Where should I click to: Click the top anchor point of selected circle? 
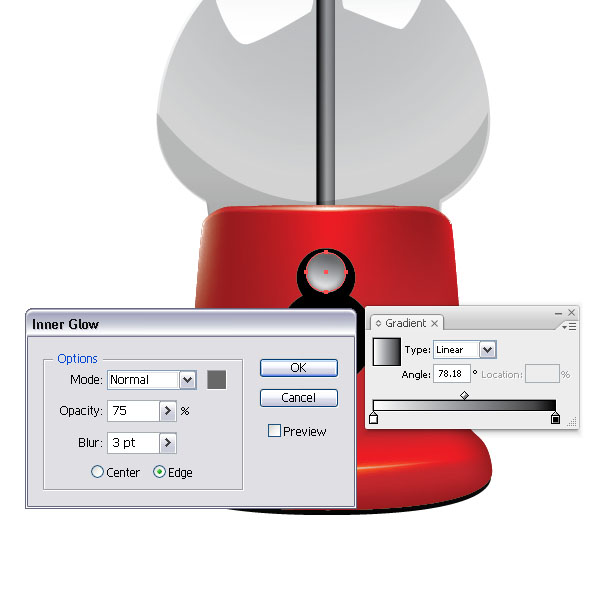click(x=326, y=252)
